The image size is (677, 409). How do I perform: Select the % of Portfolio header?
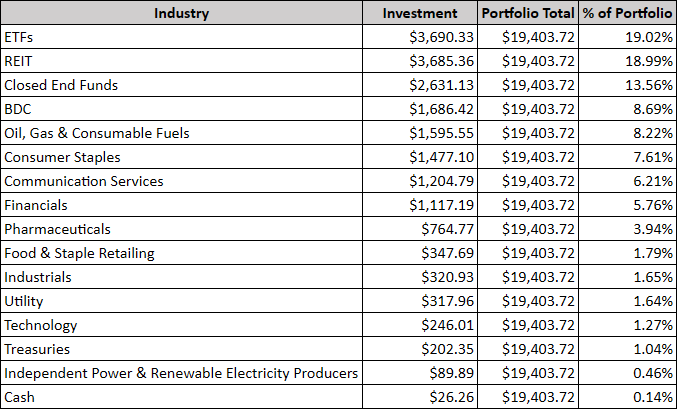pyautogui.click(x=627, y=13)
